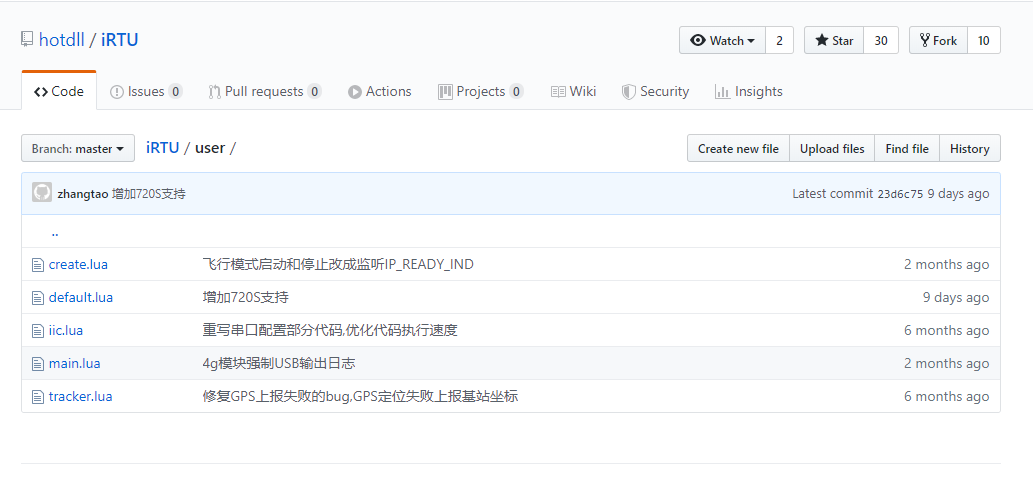The image size is (1033, 481).
Task: Click "6 months ago" in tracker.lua row
Action: tap(947, 397)
